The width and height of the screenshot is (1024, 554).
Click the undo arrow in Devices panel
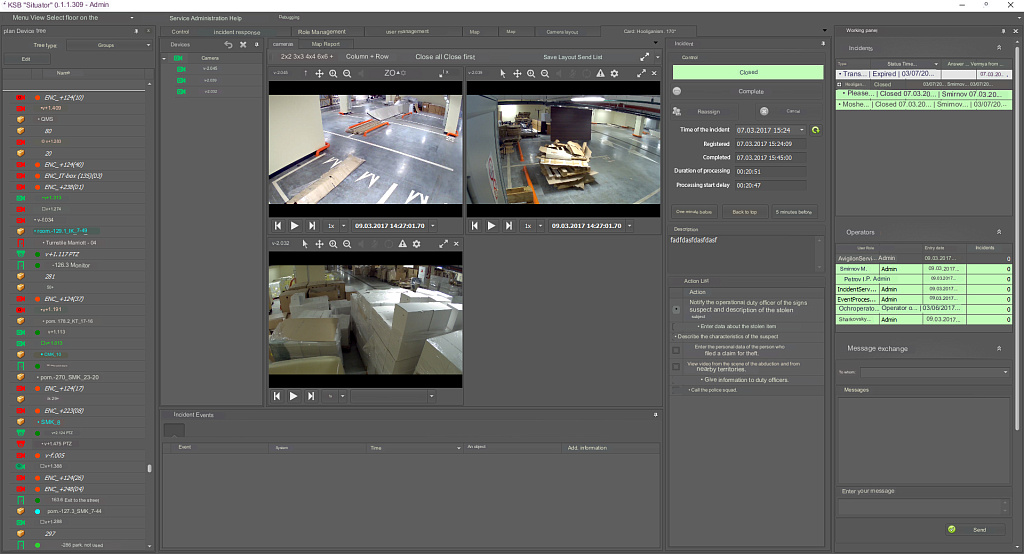[x=228, y=45]
